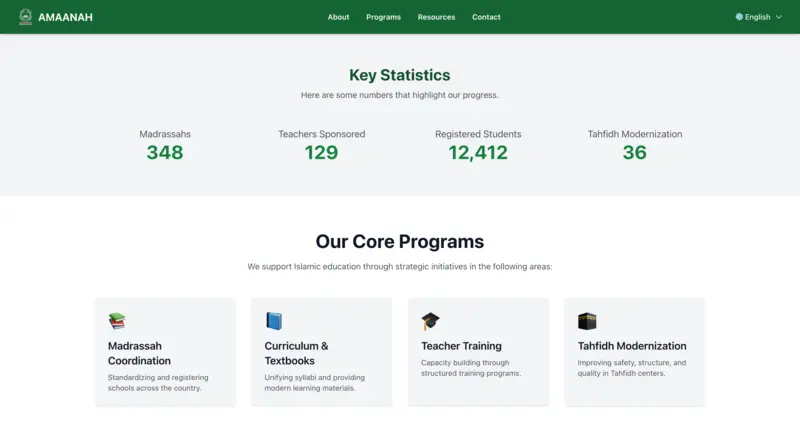The width and height of the screenshot is (800, 425).
Task: Click the Madrassahs value 348
Action: (165, 153)
